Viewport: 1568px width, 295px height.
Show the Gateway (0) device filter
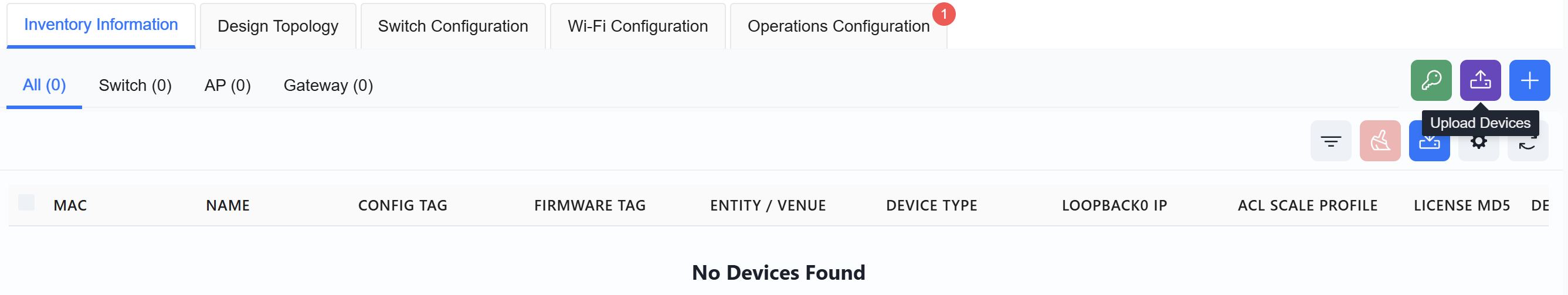pos(328,85)
